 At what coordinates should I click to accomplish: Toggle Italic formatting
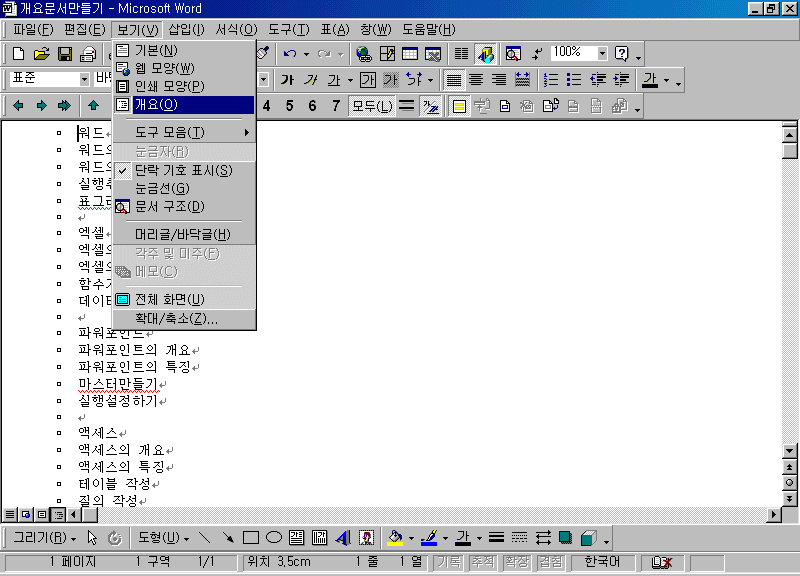(311, 80)
